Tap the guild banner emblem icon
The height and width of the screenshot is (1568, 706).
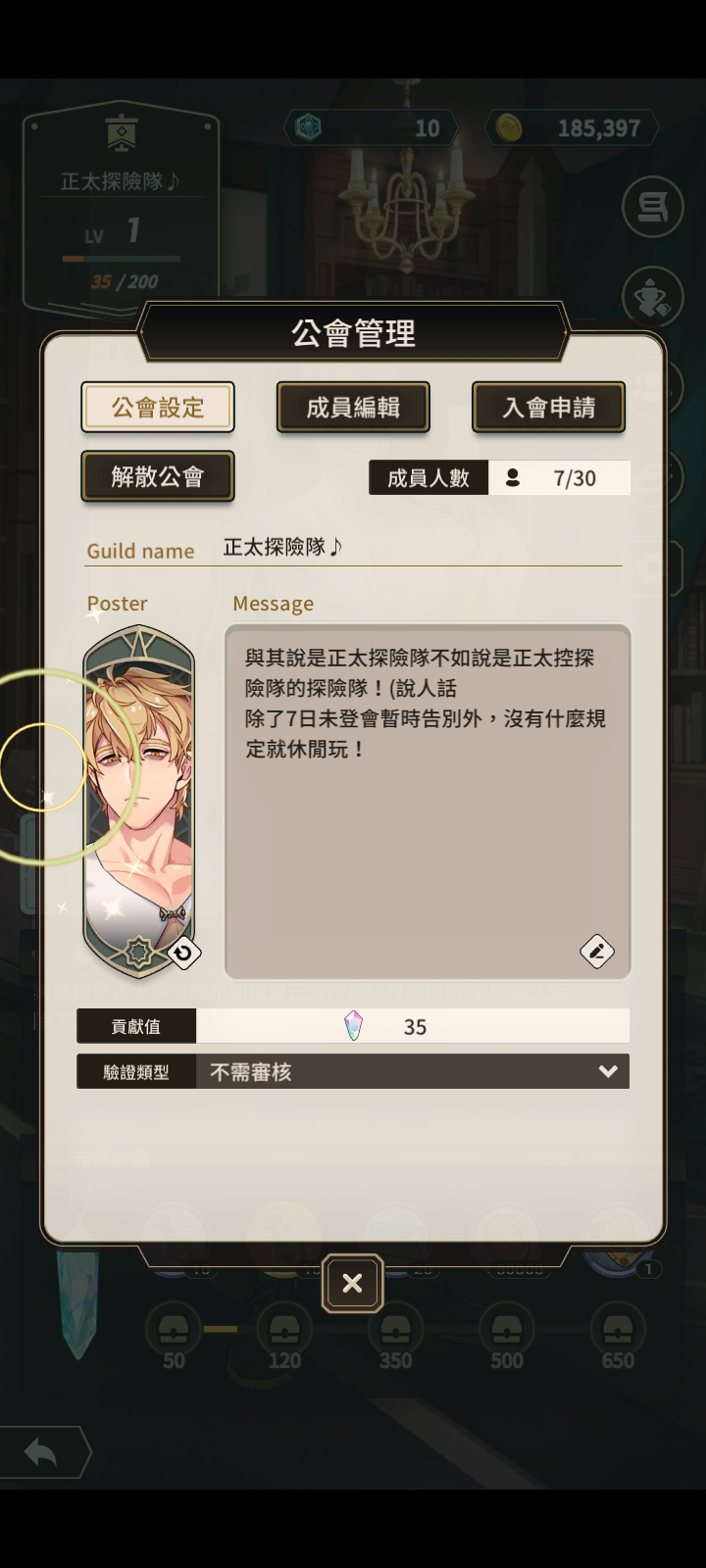[122, 134]
